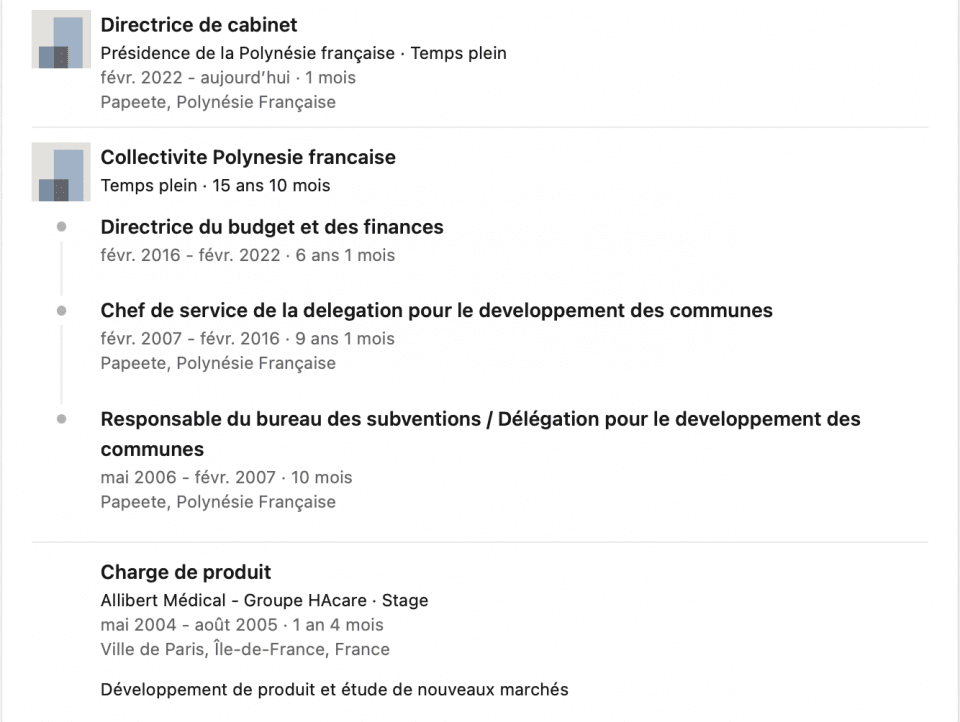Select the Développement de produit description text

pyautogui.click(x=334, y=690)
